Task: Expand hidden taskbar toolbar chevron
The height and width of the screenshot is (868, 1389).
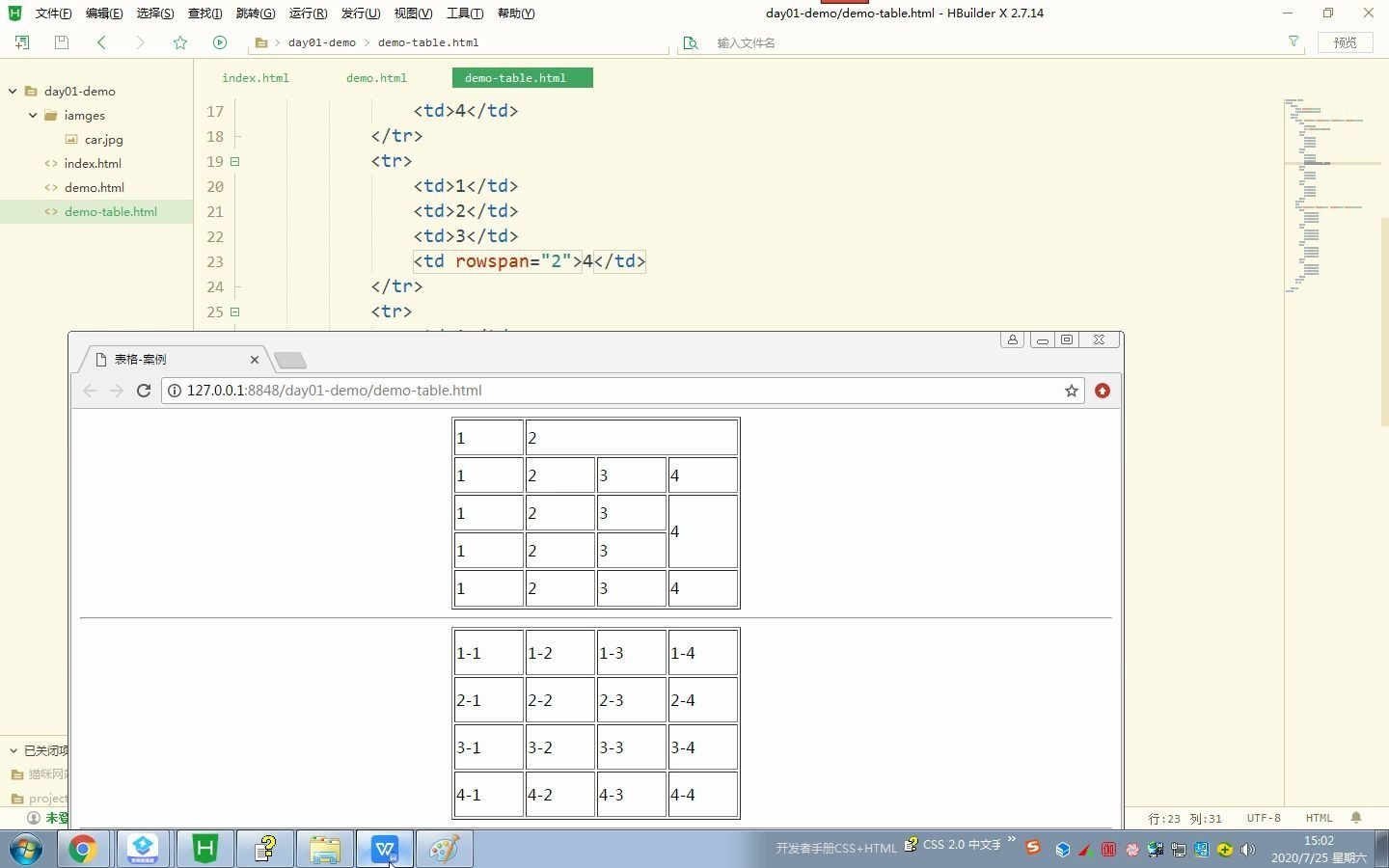Action: pos(1011,839)
